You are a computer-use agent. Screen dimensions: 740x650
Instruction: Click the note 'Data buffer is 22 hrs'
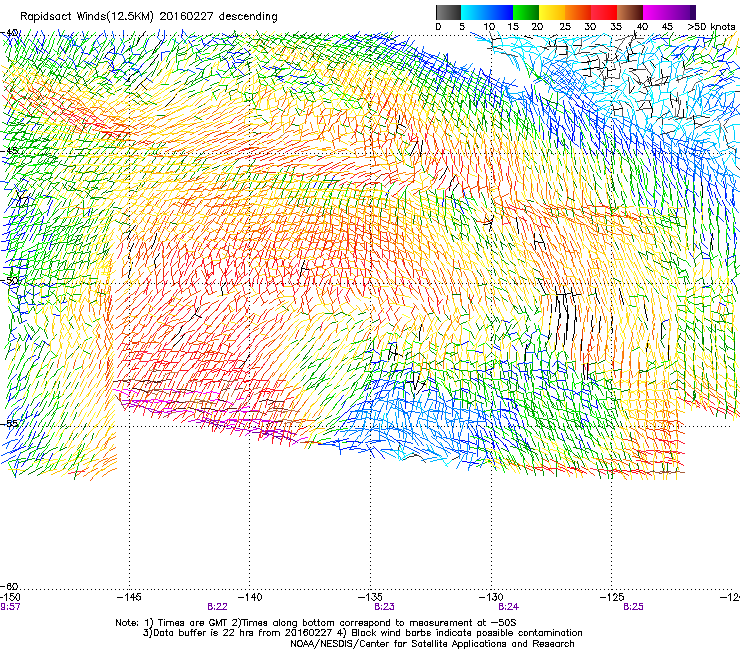click(205, 633)
